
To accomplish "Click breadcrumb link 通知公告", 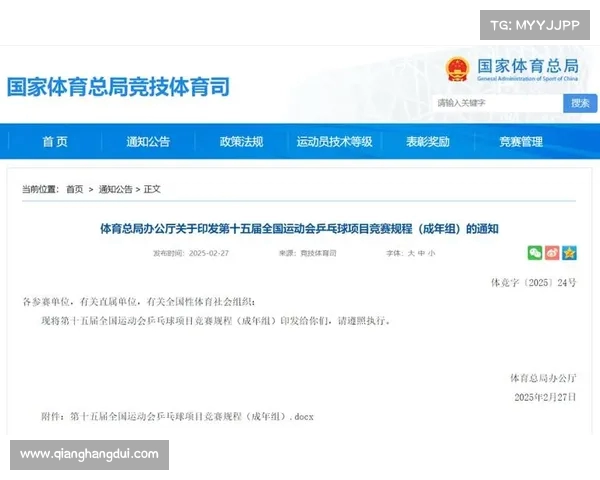I will (x=116, y=189).
